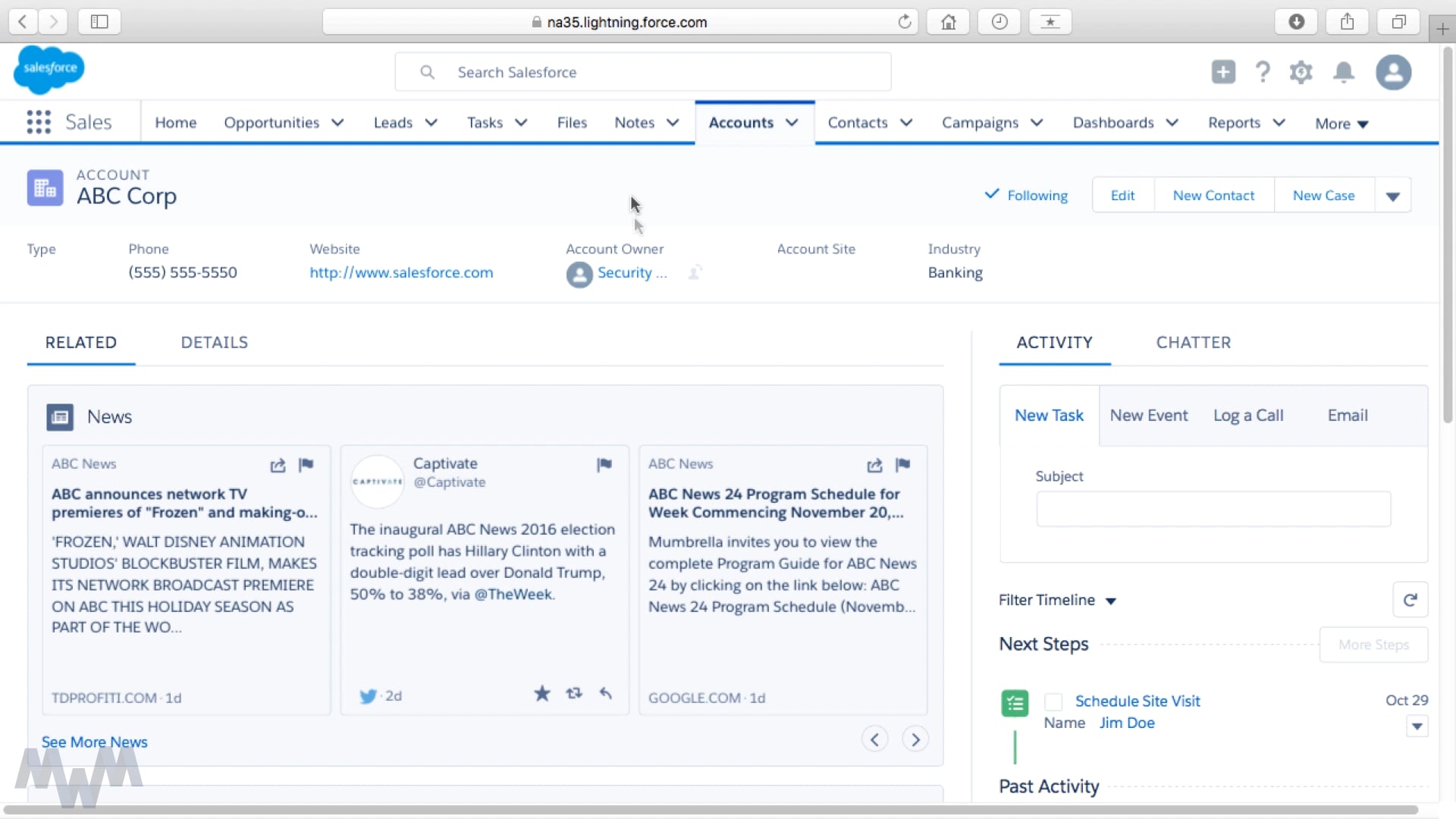Open Schedule Site Visit task actions dropdown
This screenshot has width=1456, height=819.
click(x=1417, y=726)
